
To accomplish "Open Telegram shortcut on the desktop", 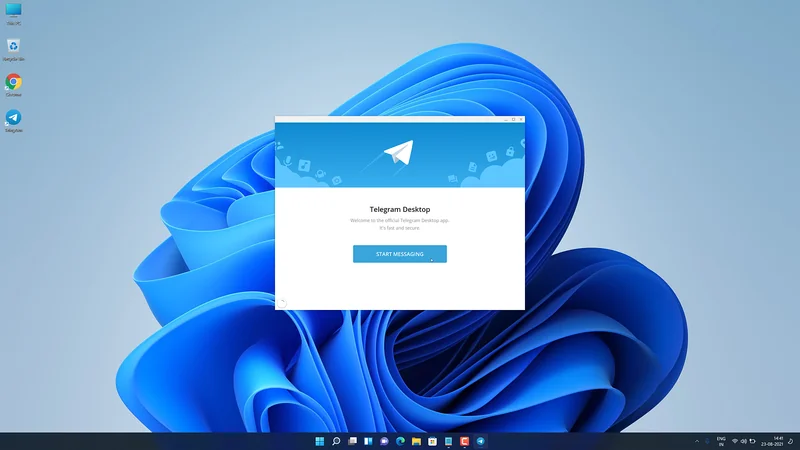I will [14, 118].
